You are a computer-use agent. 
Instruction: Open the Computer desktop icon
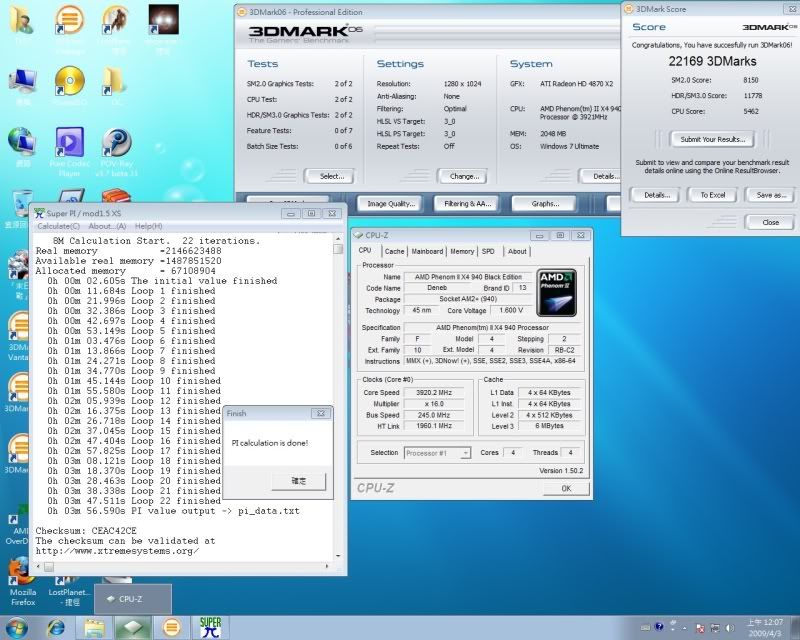pos(22,82)
